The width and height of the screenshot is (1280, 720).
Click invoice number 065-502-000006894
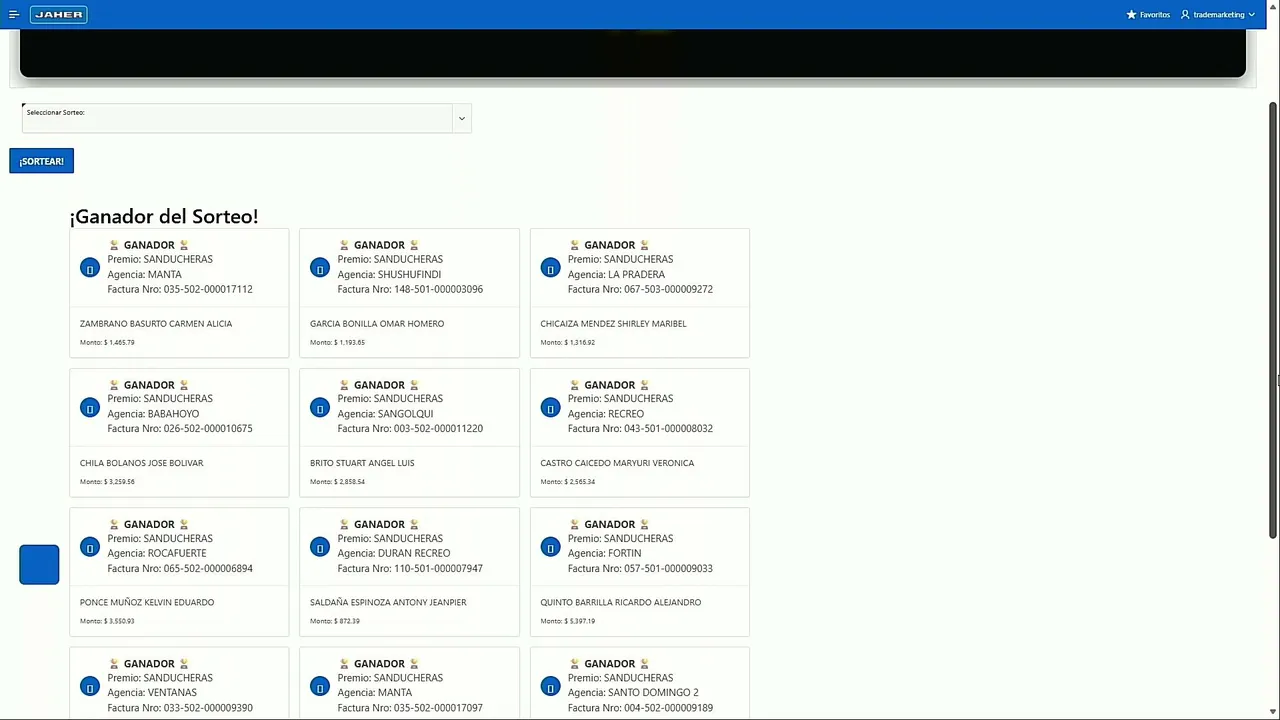coord(208,568)
